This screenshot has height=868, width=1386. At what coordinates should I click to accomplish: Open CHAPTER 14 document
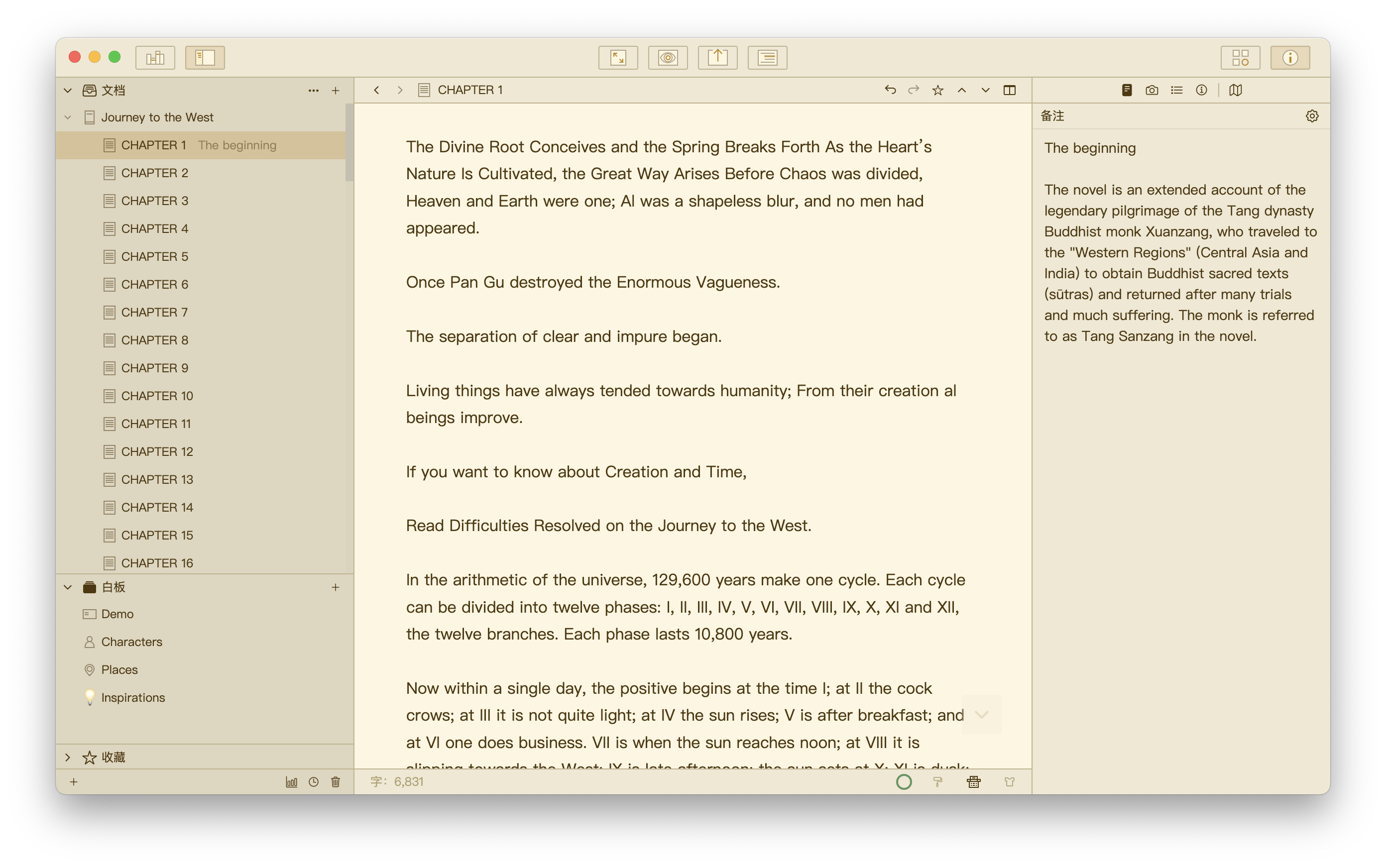tap(201, 508)
